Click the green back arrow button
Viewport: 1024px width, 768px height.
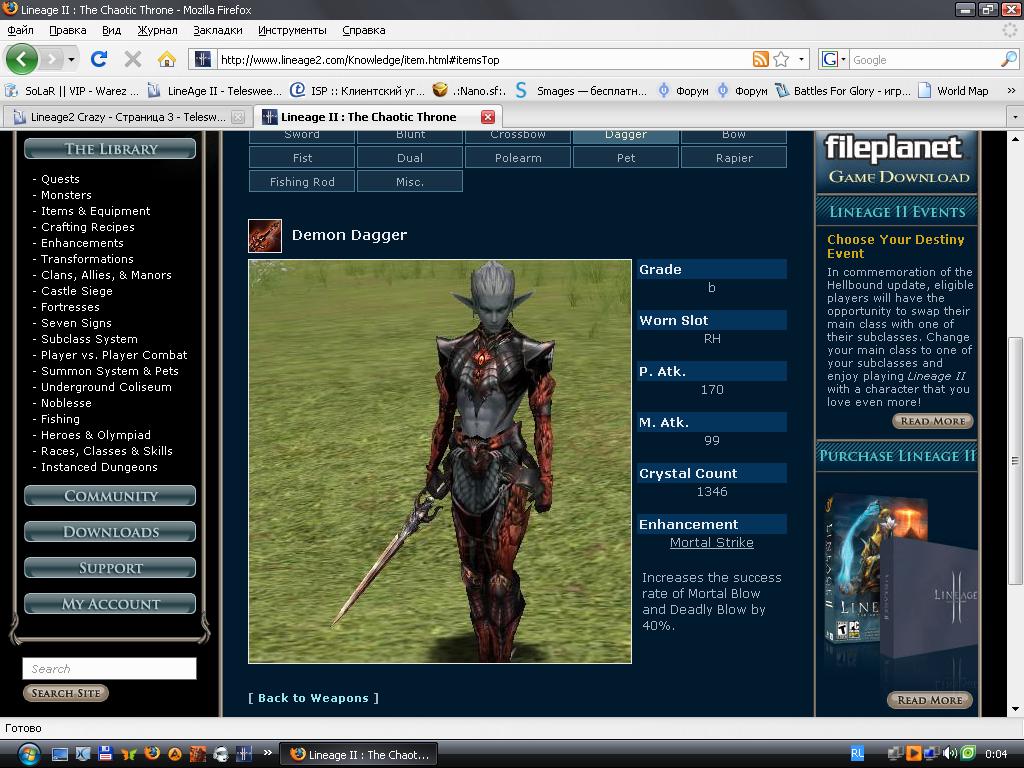tap(22, 59)
